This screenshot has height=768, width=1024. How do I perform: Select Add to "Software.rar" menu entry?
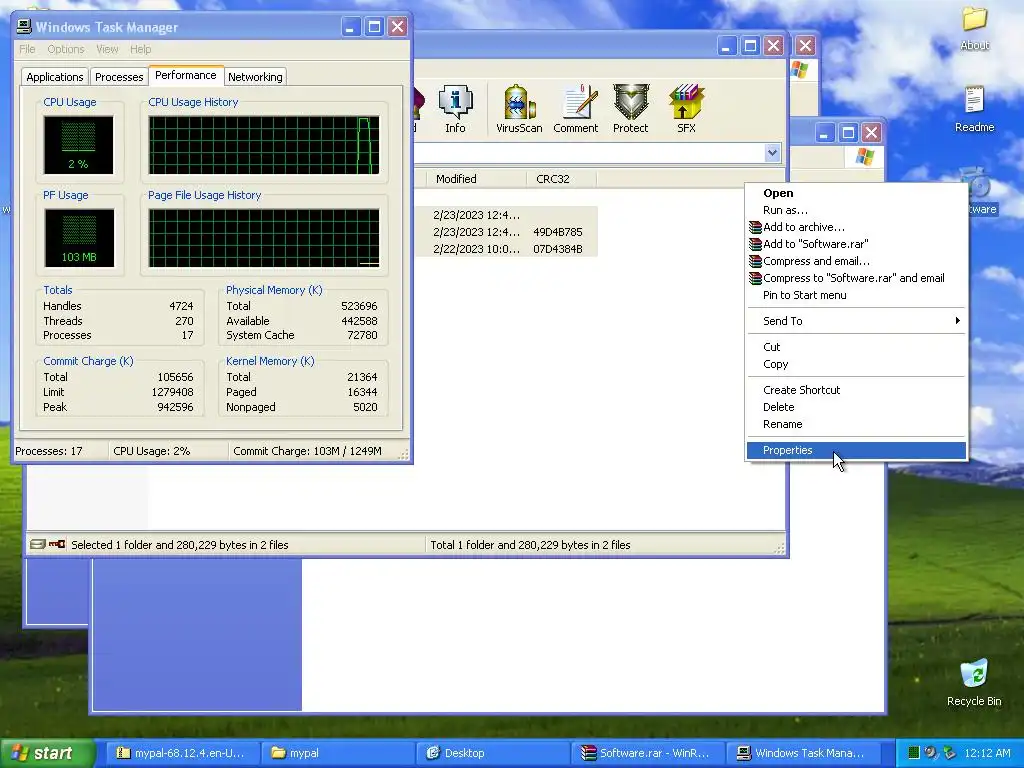[x=856, y=244]
